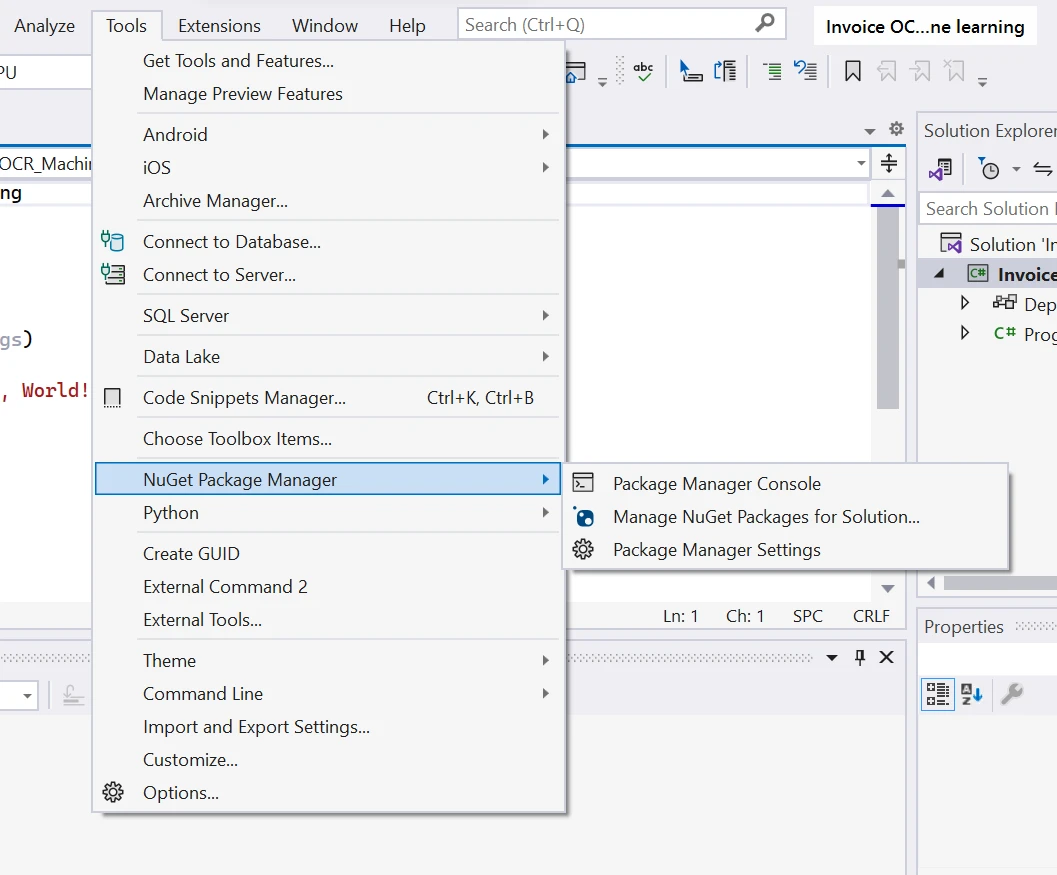Click the spell checker abc icon
The width and height of the screenshot is (1057, 875).
tap(643, 71)
